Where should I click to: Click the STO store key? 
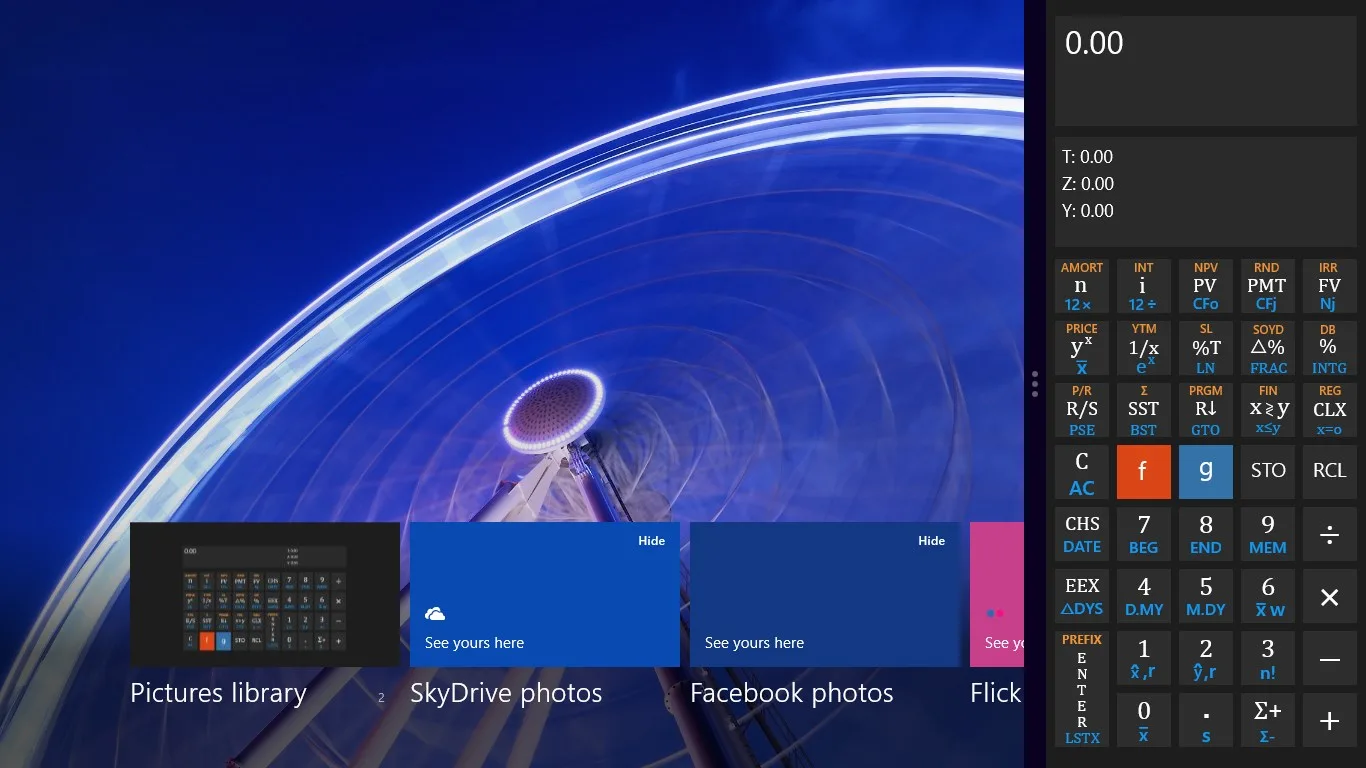(1267, 472)
